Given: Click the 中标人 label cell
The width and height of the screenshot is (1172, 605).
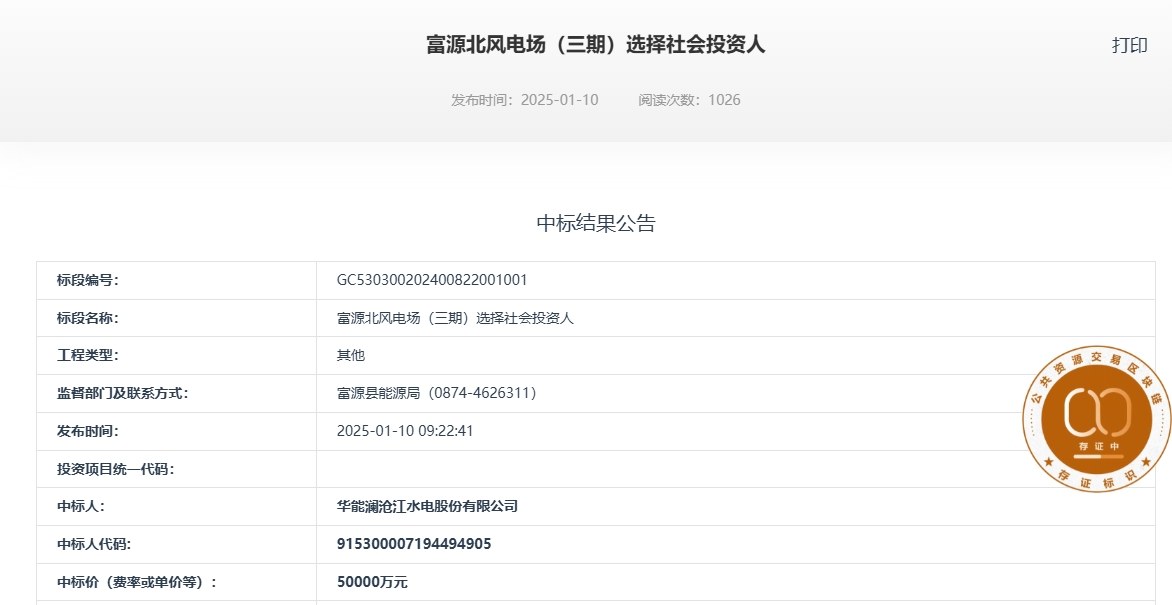Looking at the screenshot, I should 176,506.
